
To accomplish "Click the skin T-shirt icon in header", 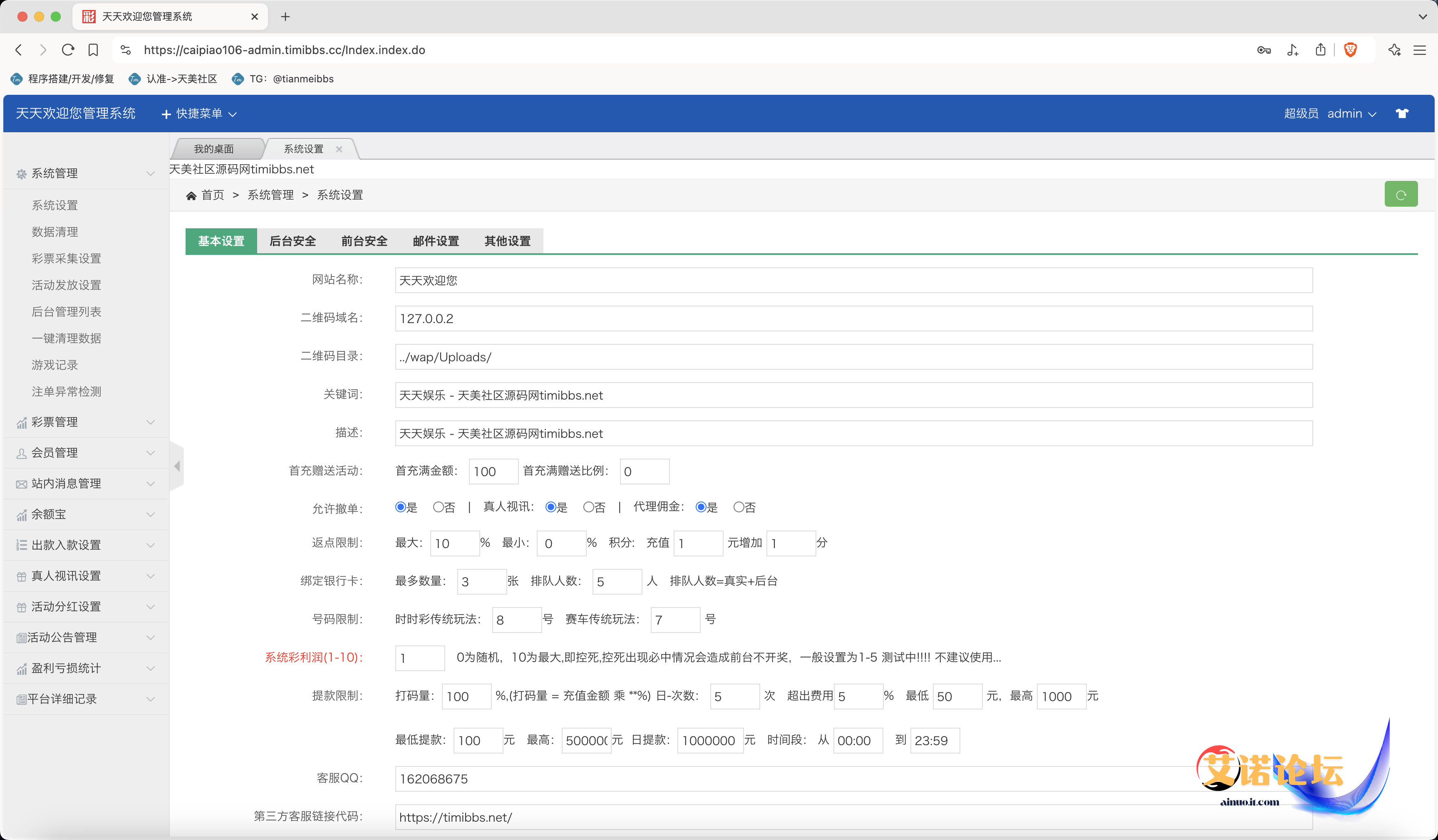I will tap(1402, 113).
